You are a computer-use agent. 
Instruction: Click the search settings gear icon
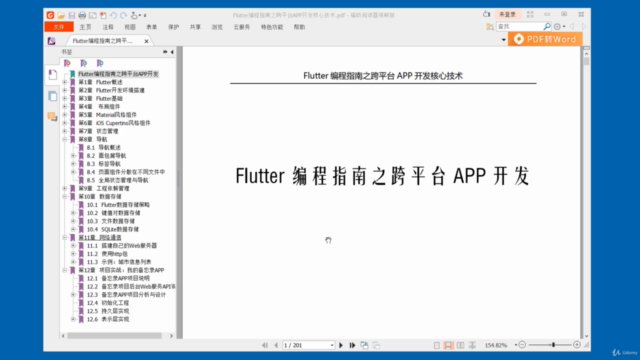557,27
